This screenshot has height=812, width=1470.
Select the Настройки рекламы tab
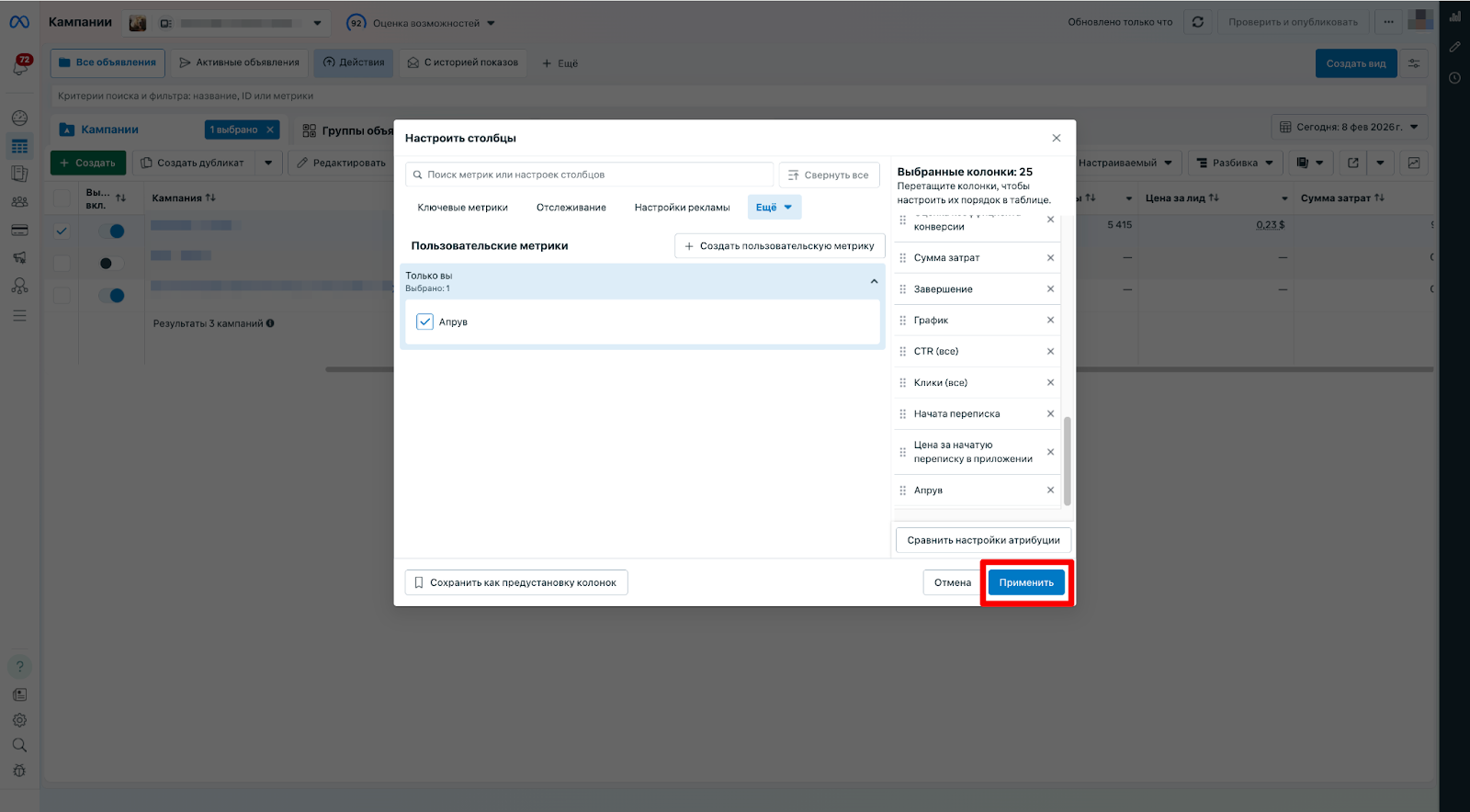point(682,208)
